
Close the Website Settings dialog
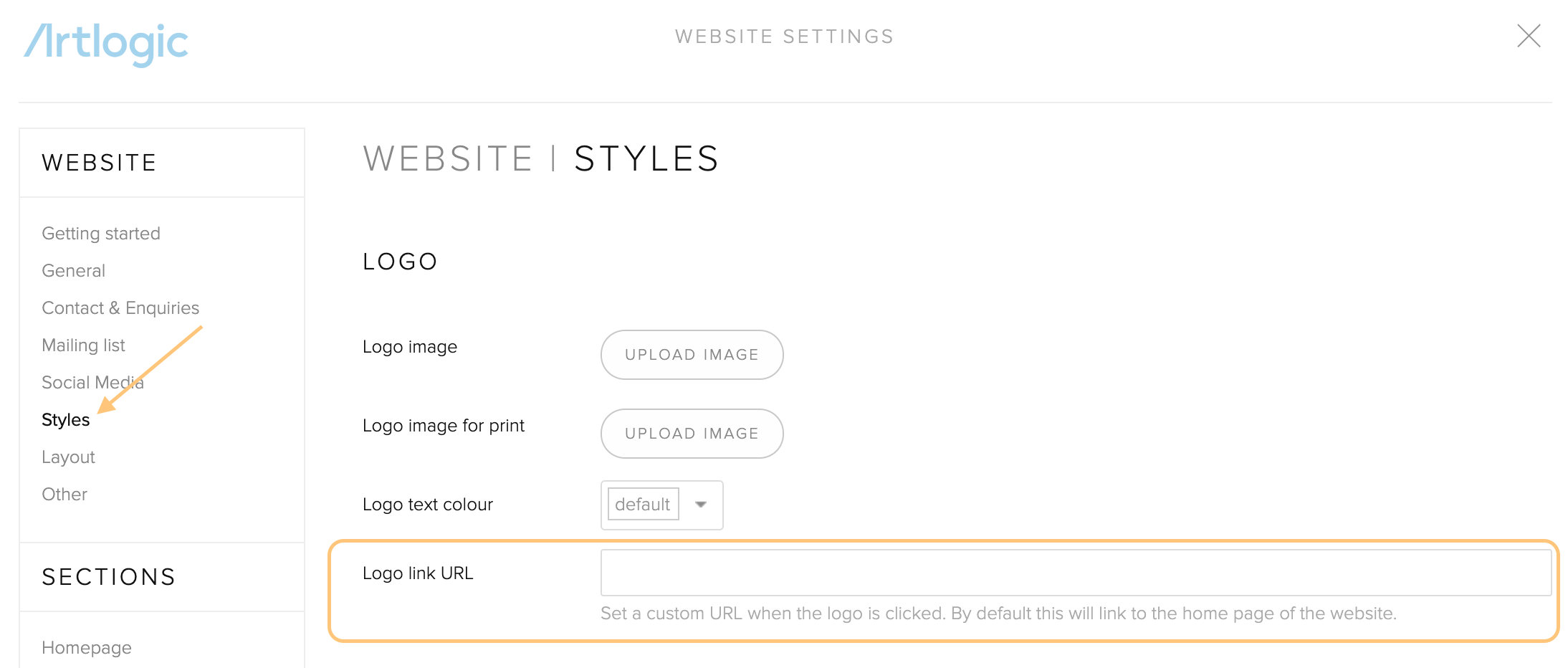[1529, 36]
